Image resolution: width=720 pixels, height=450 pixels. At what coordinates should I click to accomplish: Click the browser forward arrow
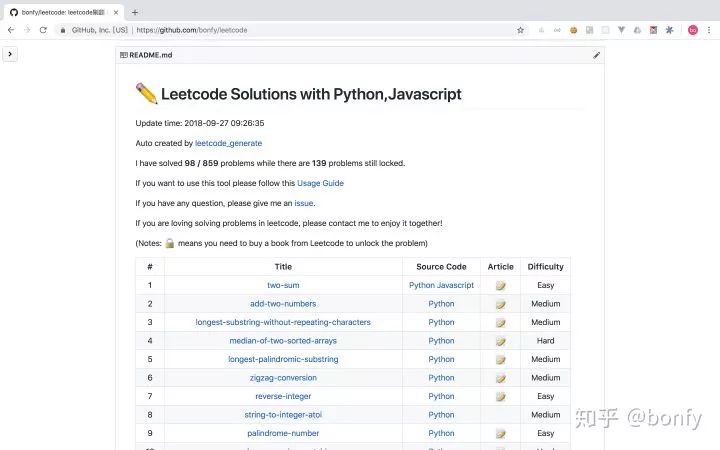(27, 30)
